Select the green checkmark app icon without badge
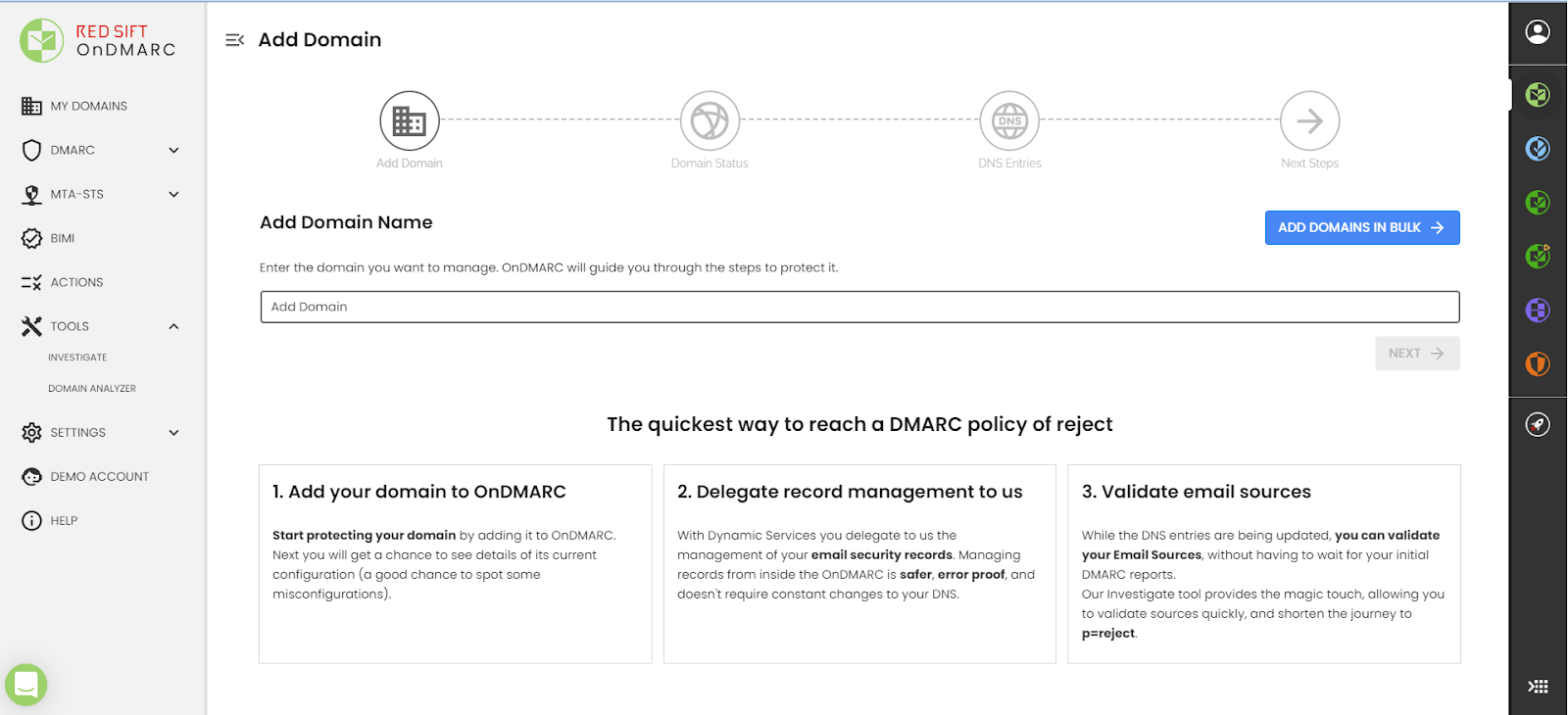This screenshot has height=715, width=1568. (x=1538, y=203)
